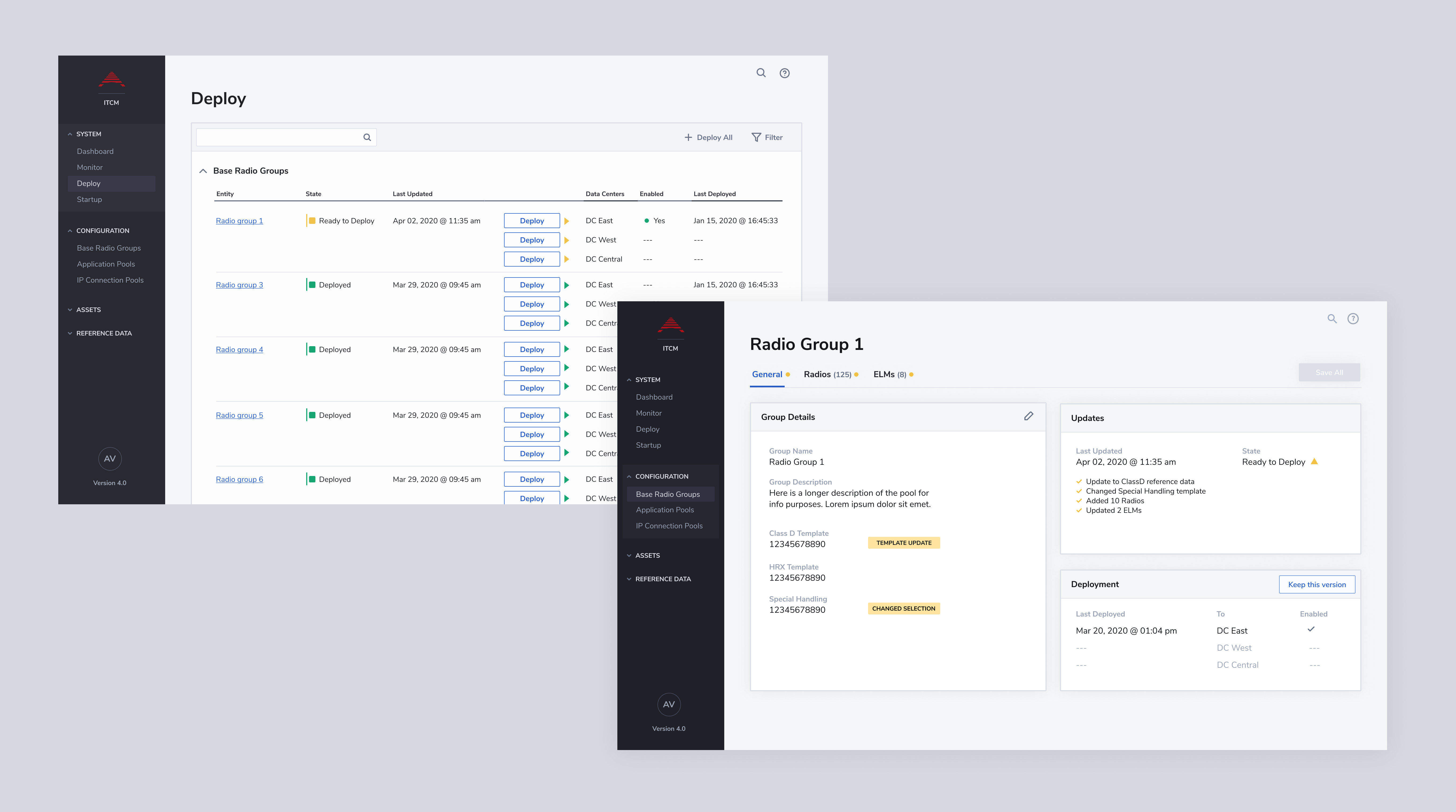Click the search icon in Deploy window header
1456x812 pixels.
[x=761, y=73]
